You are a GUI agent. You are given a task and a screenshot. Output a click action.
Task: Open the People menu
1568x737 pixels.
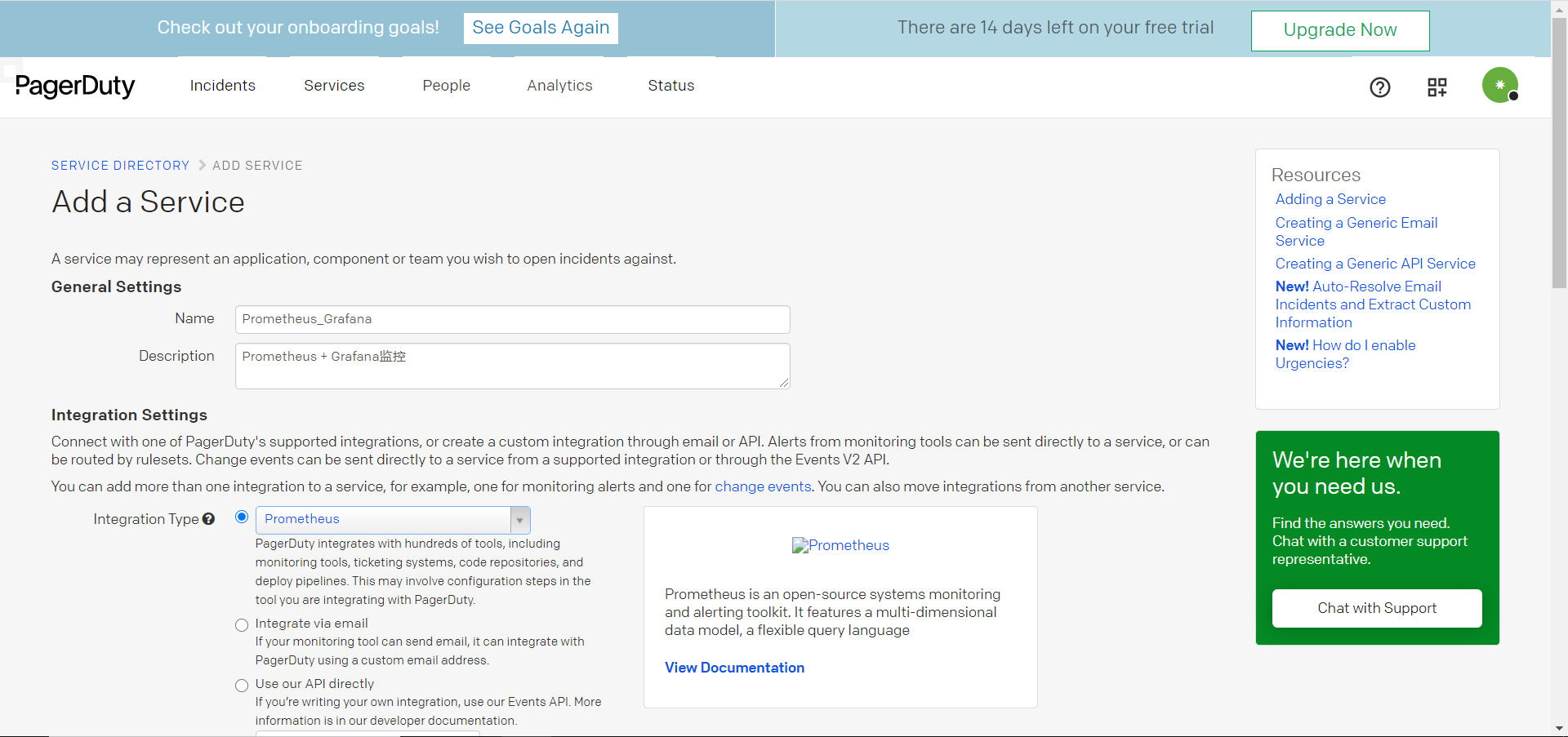[446, 86]
